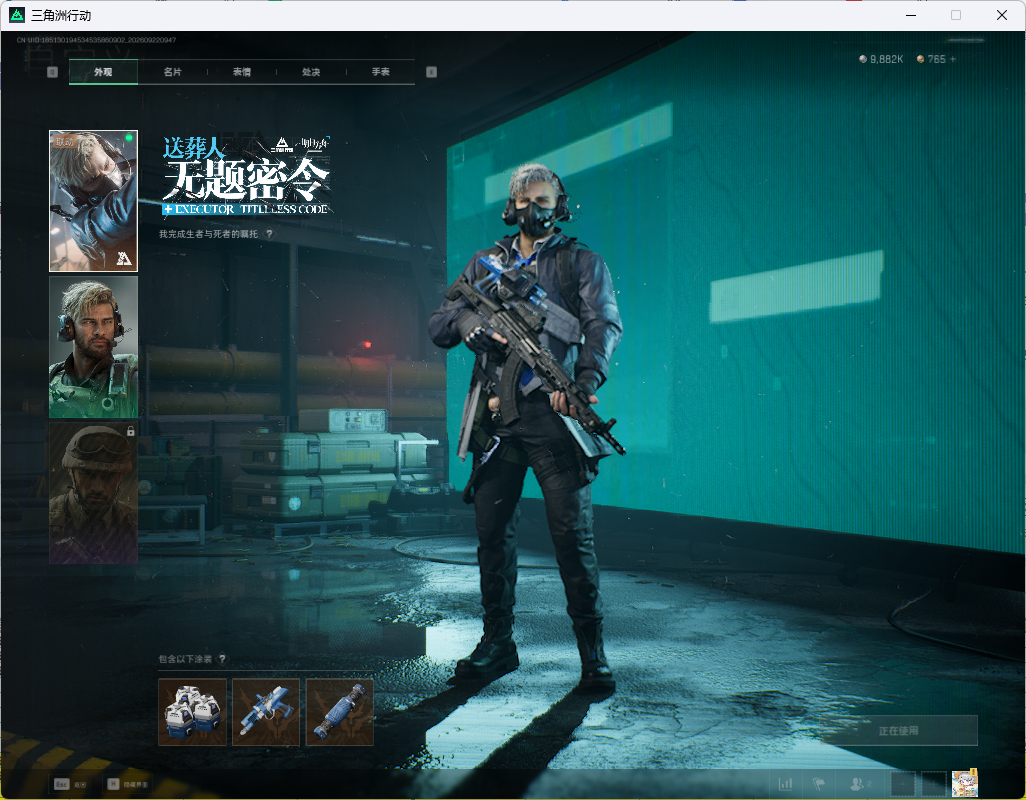Viewport: 1026px width, 800px height.
Task: Open the 表情 emote tab
Action: [x=242, y=72]
